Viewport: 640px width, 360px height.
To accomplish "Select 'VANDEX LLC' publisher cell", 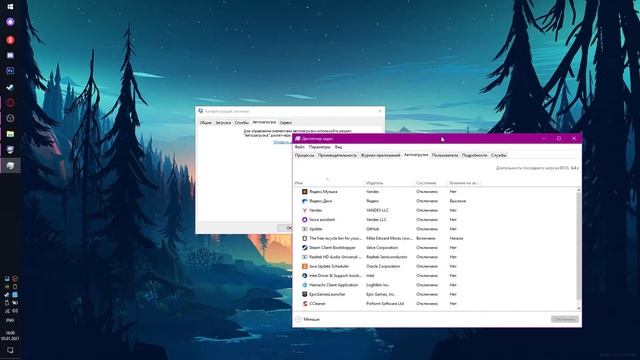I will click(377, 210).
